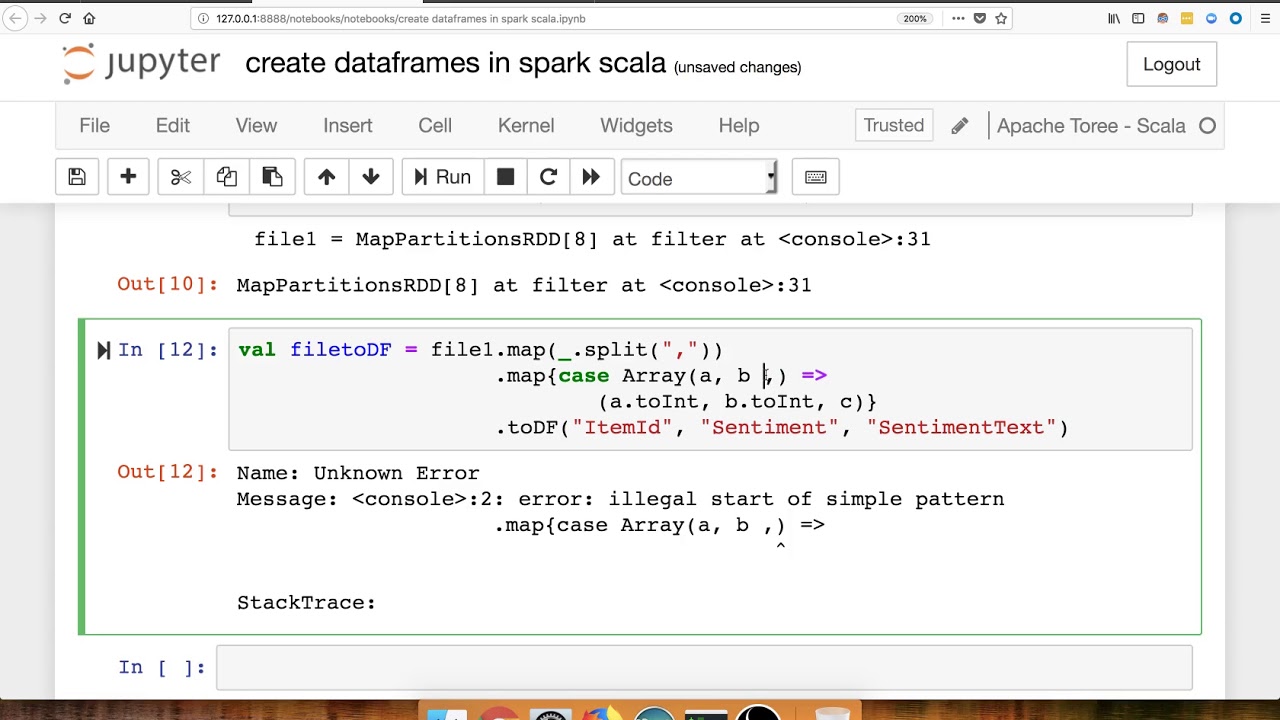The width and height of the screenshot is (1280, 720).
Task: Click the pencil edit mode icon
Action: (x=960, y=126)
